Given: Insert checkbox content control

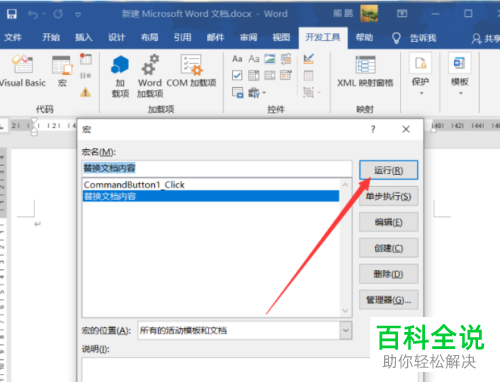Looking at the screenshot, I should [x=237, y=75].
